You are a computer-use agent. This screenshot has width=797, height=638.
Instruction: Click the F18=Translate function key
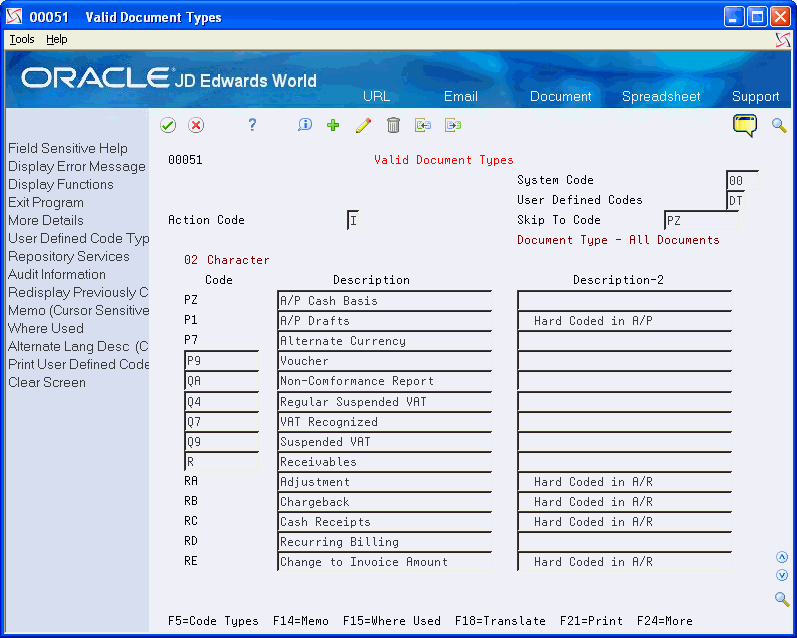pos(500,621)
